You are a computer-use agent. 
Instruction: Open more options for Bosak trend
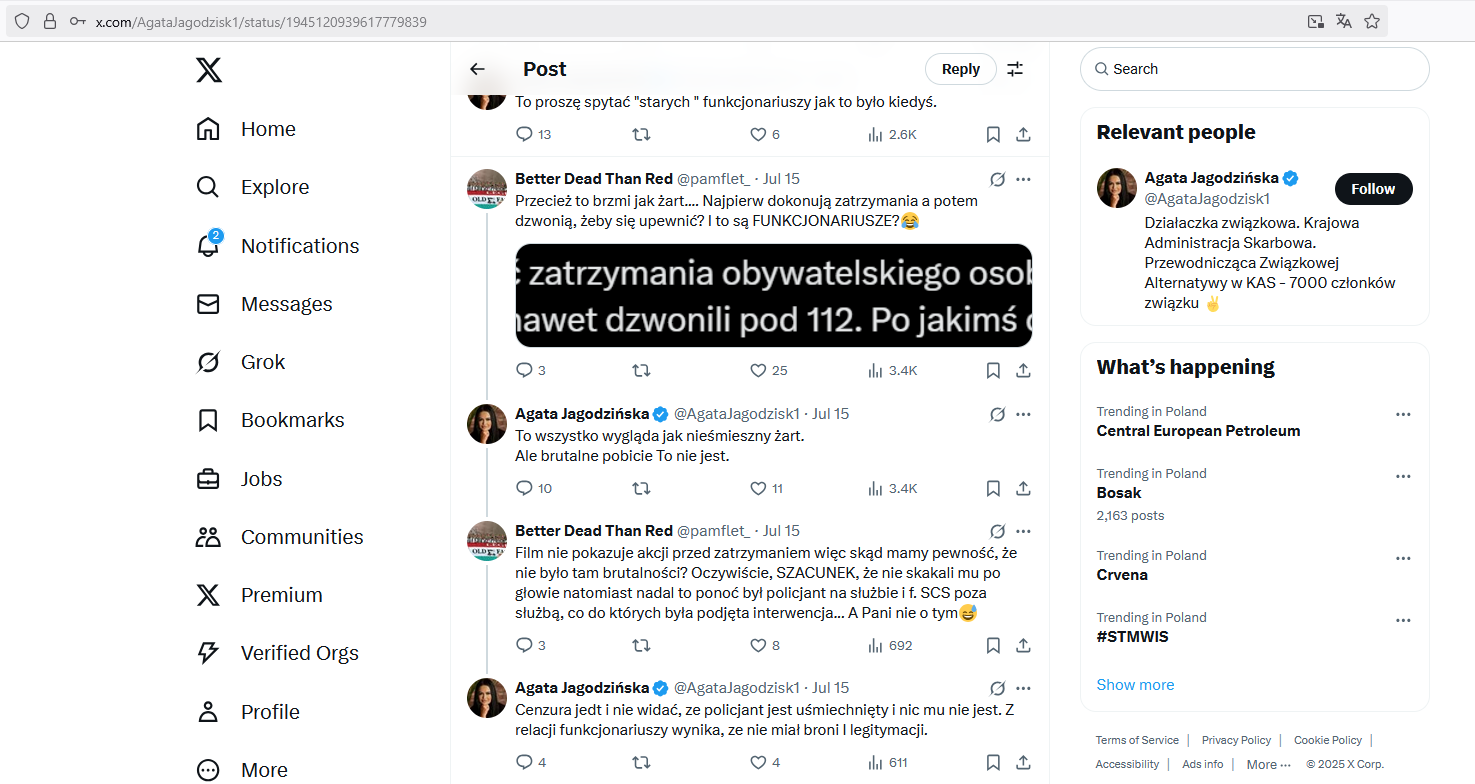coord(1403,476)
